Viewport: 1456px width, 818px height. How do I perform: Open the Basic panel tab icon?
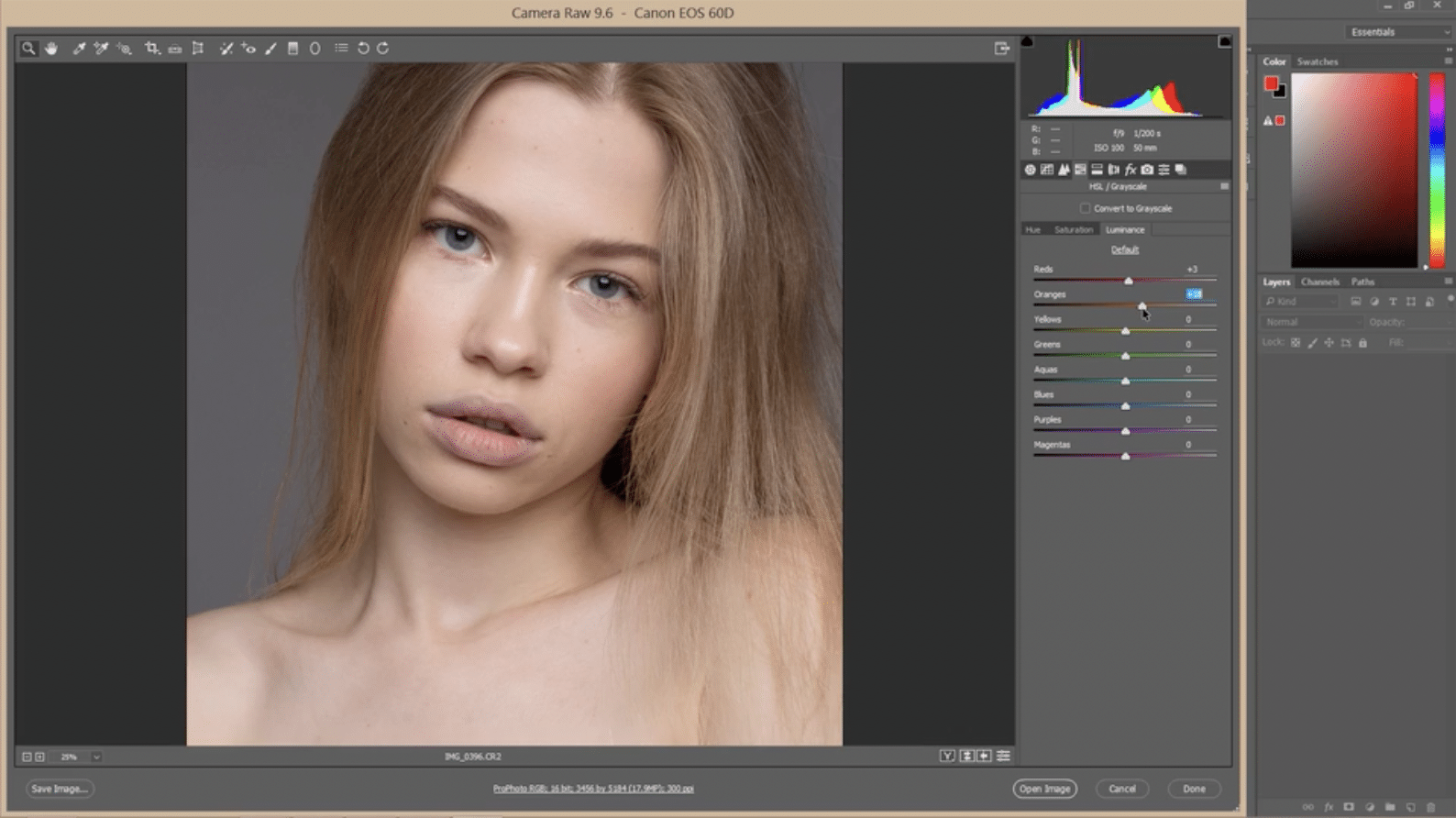[x=1030, y=170]
